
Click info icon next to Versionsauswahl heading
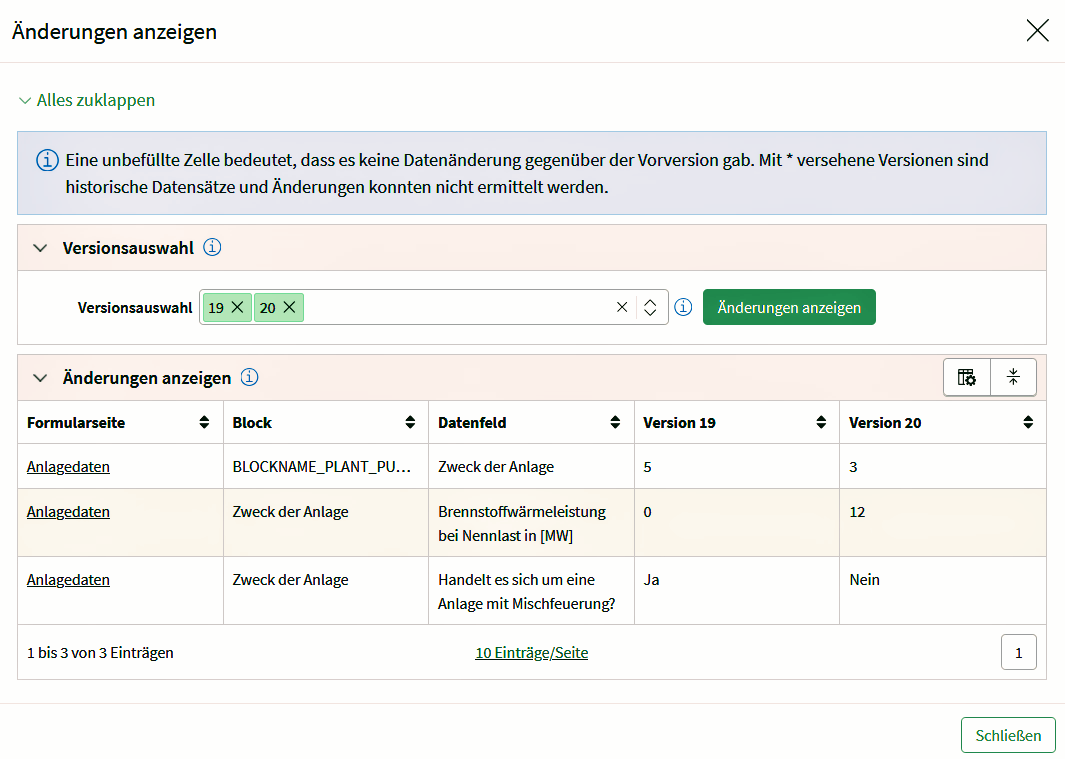[x=213, y=247]
